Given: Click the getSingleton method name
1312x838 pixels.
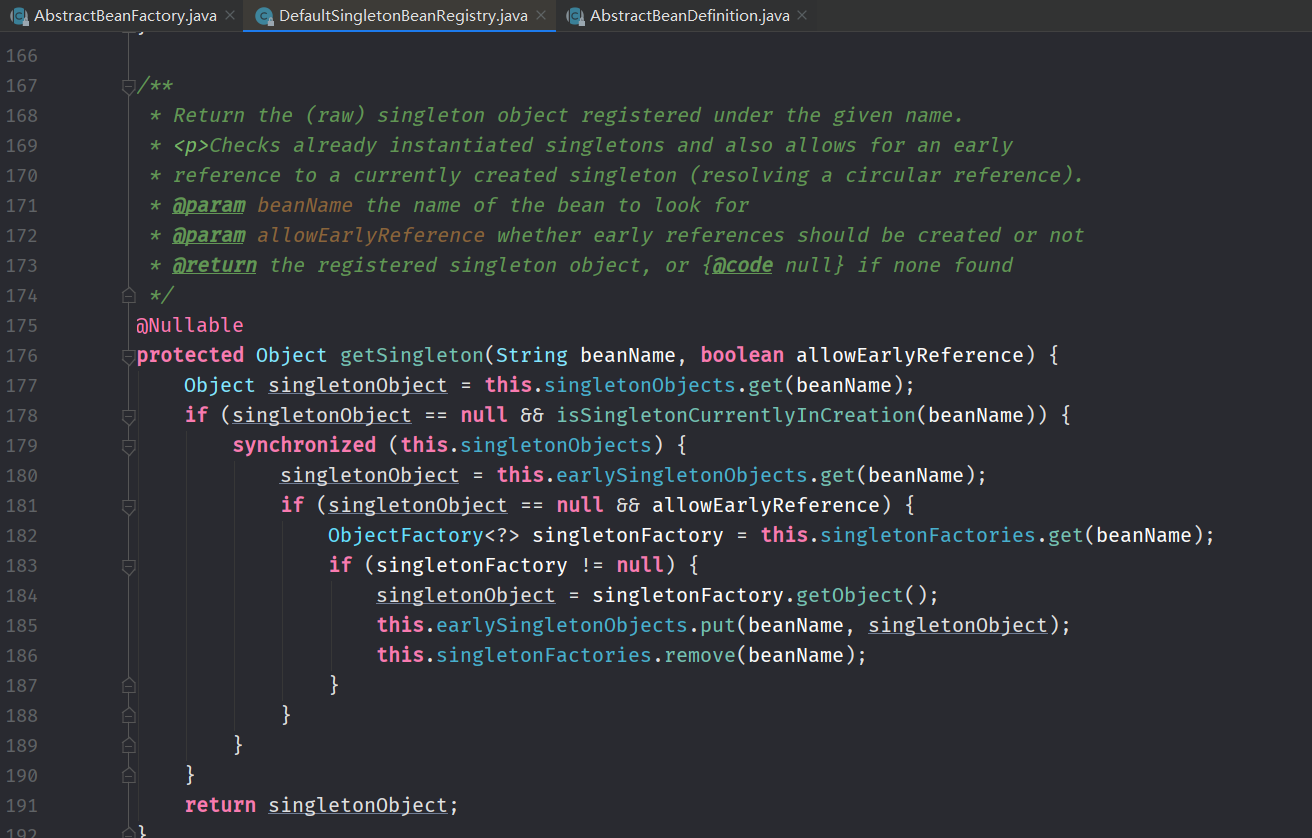Looking at the screenshot, I should (x=412, y=355).
